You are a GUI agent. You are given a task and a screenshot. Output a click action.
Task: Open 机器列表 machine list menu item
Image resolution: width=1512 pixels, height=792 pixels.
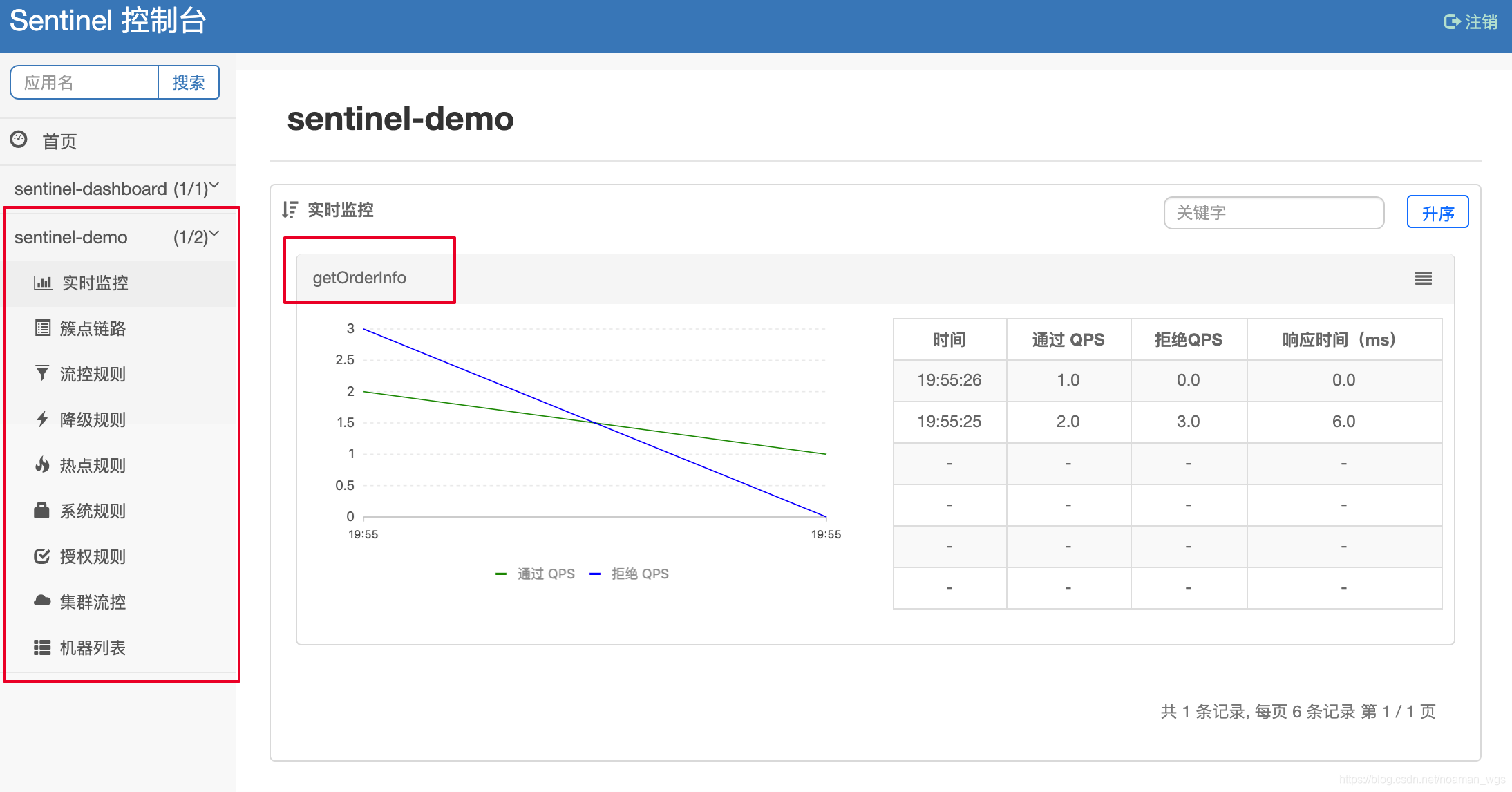(x=93, y=648)
